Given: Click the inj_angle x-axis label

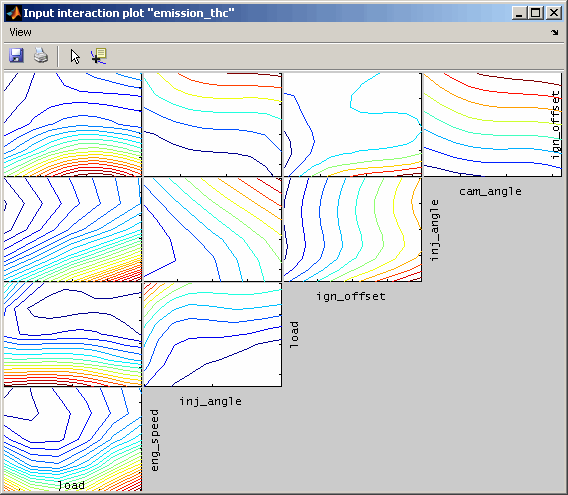Looking at the screenshot, I should tap(210, 402).
